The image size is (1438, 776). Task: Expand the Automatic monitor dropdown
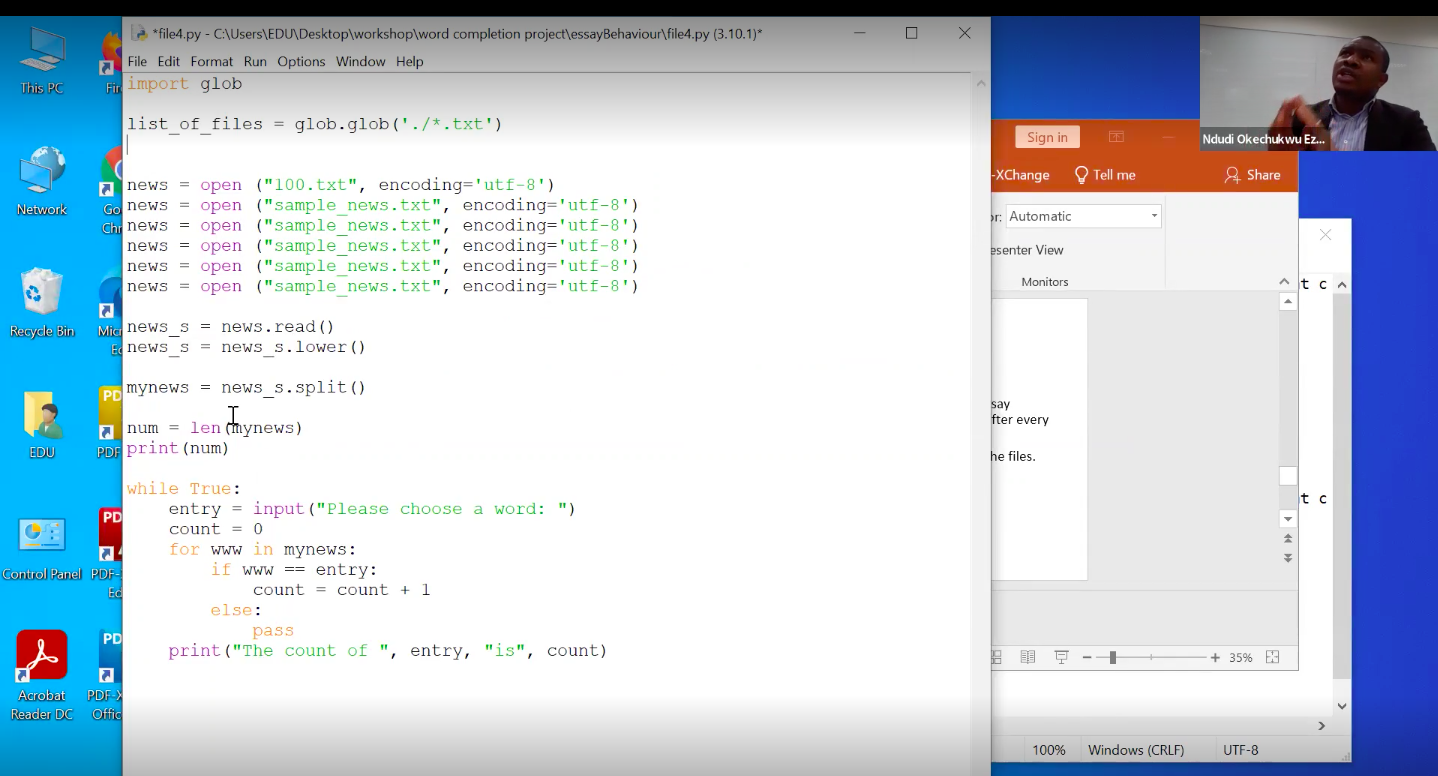click(1153, 216)
